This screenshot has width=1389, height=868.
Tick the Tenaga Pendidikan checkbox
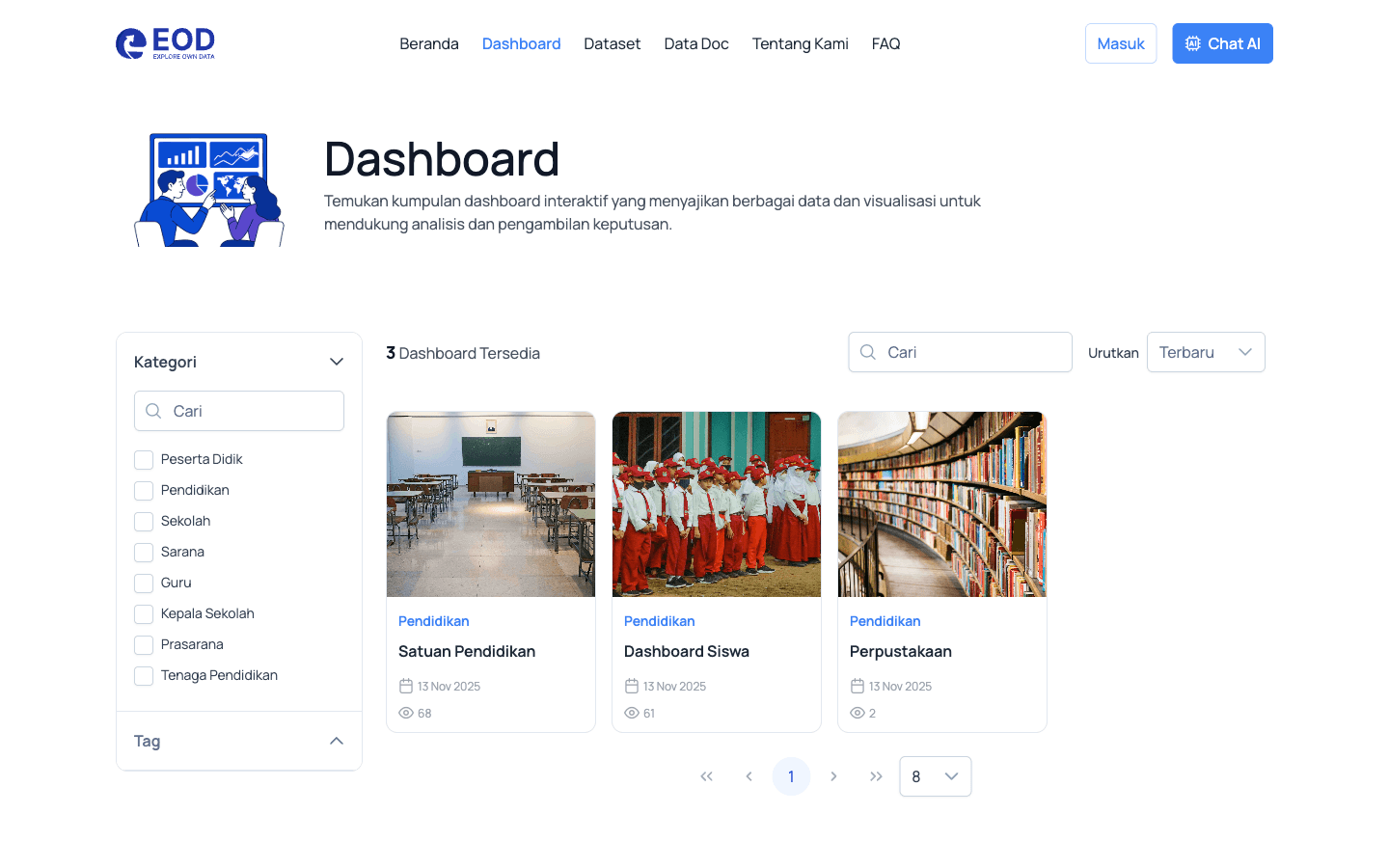click(x=144, y=676)
